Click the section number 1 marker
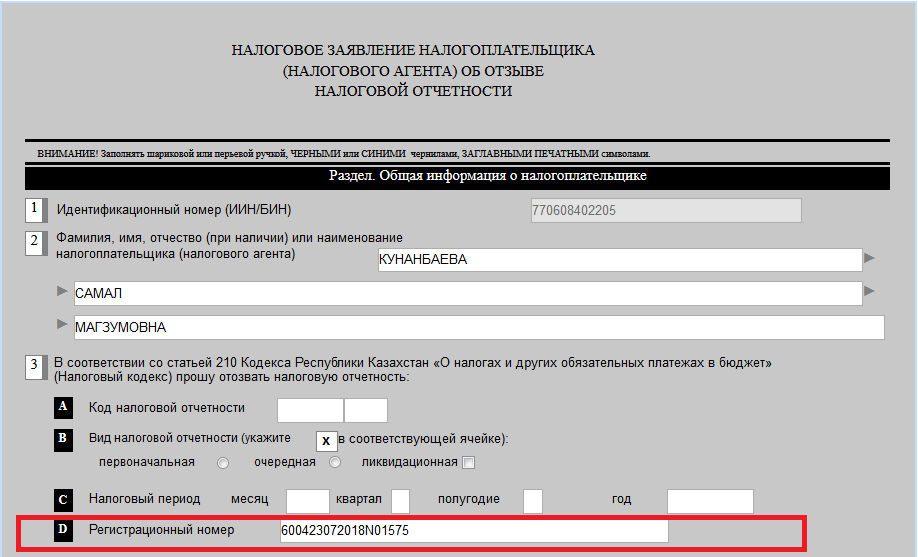 click(x=35, y=210)
